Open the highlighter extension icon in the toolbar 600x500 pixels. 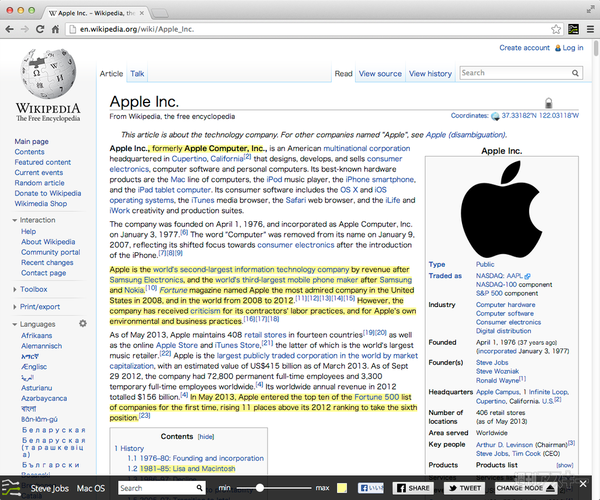[573, 29]
